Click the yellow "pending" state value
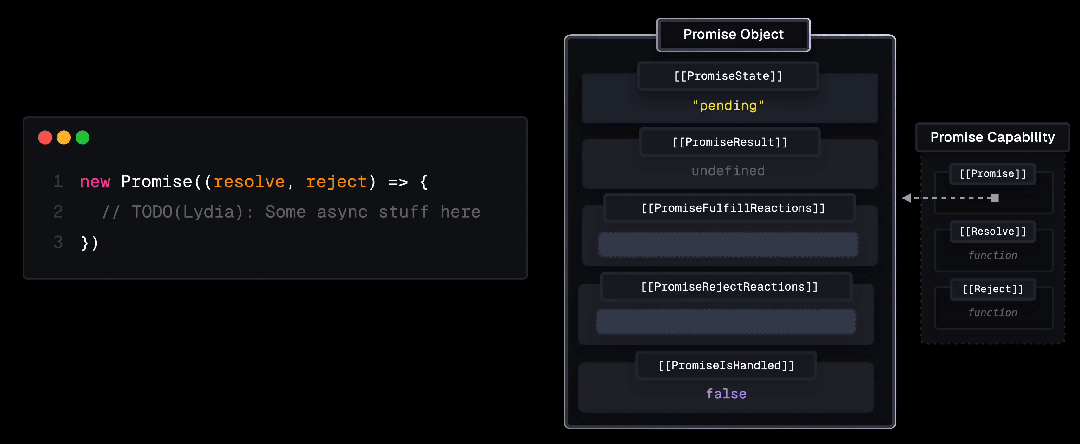The image size is (1080, 444). click(x=727, y=105)
